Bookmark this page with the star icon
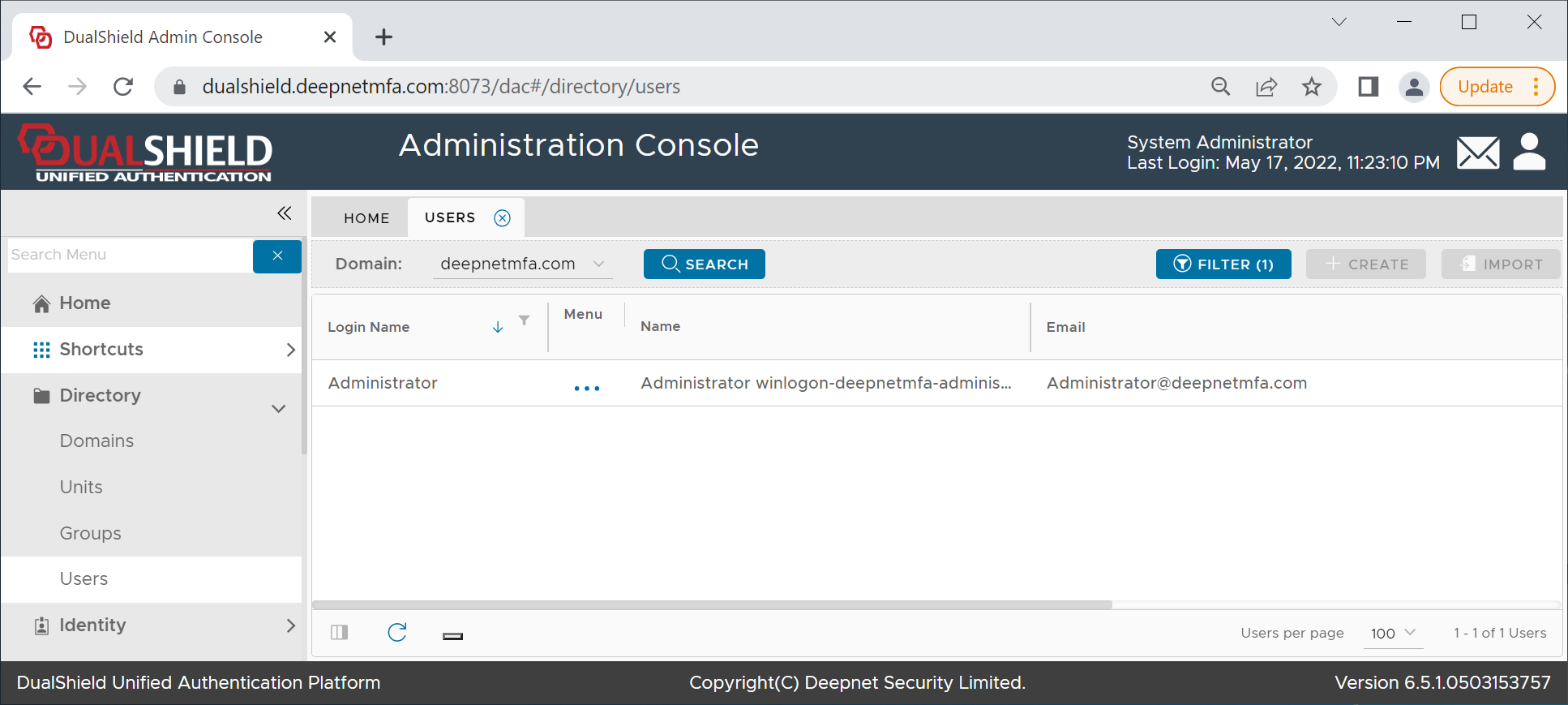 [1311, 87]
